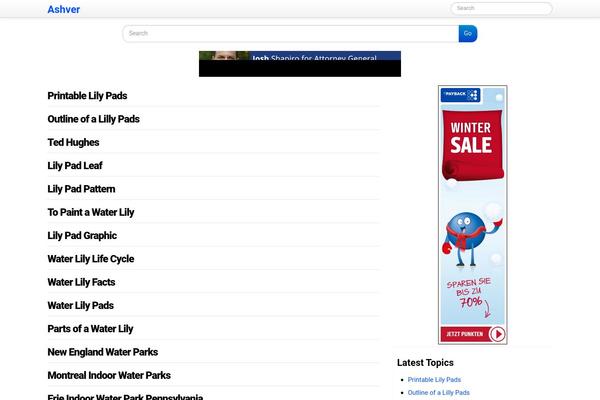View the Lily Pad Graphic topic

(x=82, y=236)
